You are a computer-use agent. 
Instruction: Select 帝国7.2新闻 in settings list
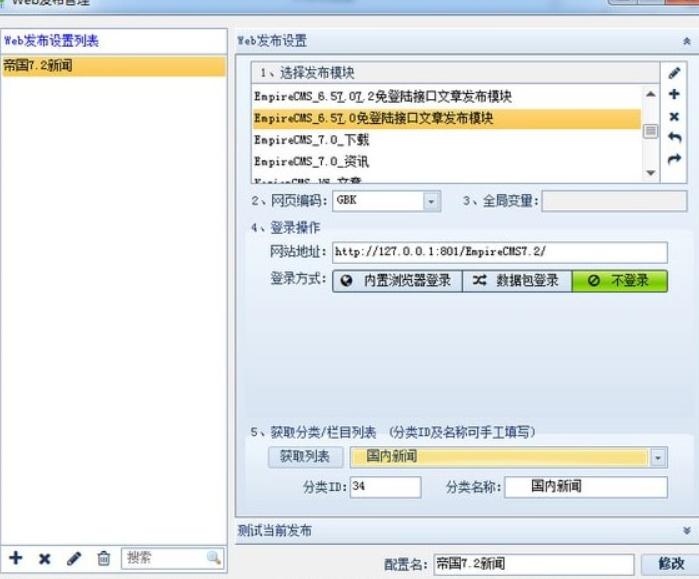114,66
